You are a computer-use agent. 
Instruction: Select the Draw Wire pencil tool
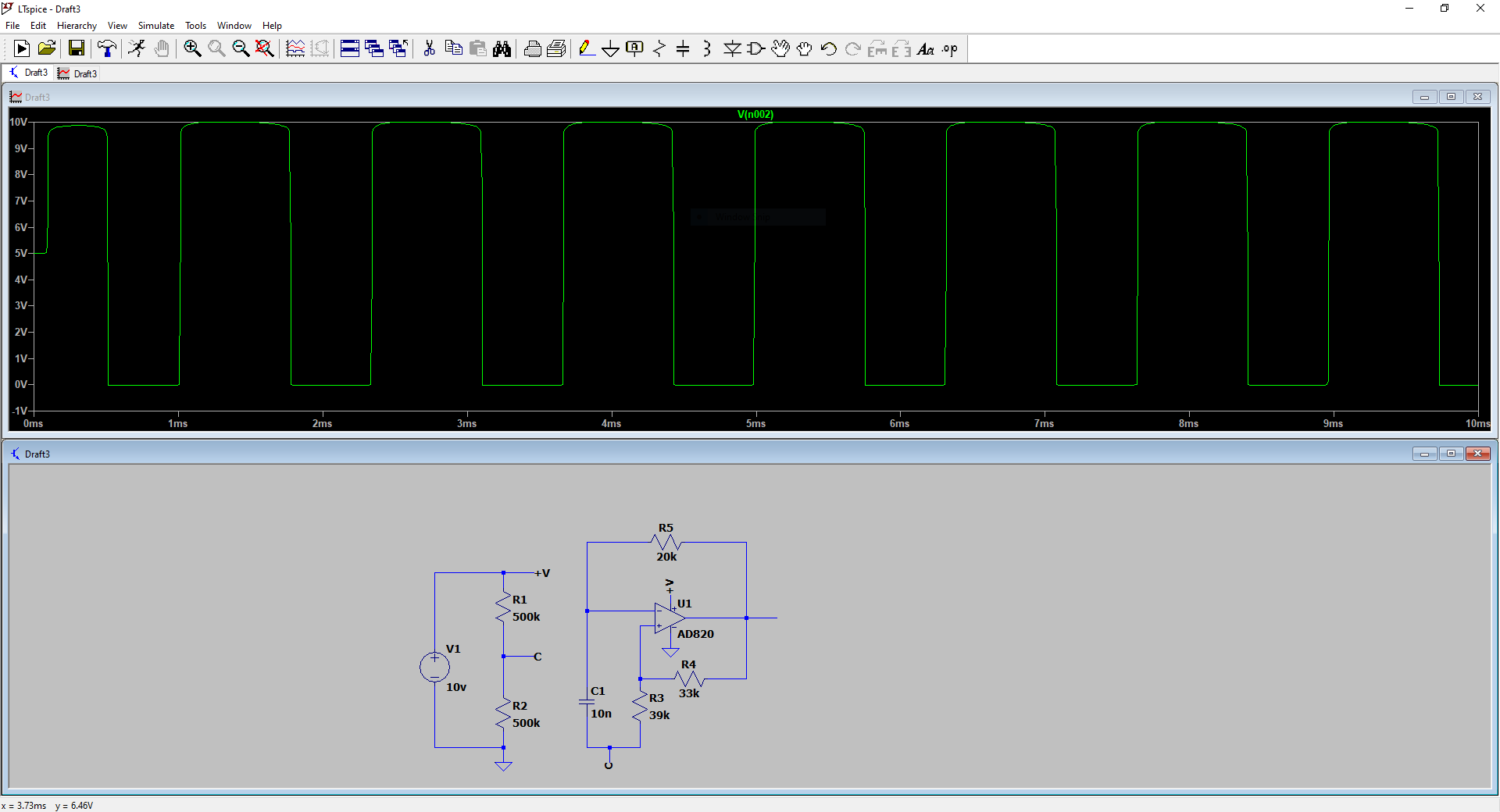[587, 49]
